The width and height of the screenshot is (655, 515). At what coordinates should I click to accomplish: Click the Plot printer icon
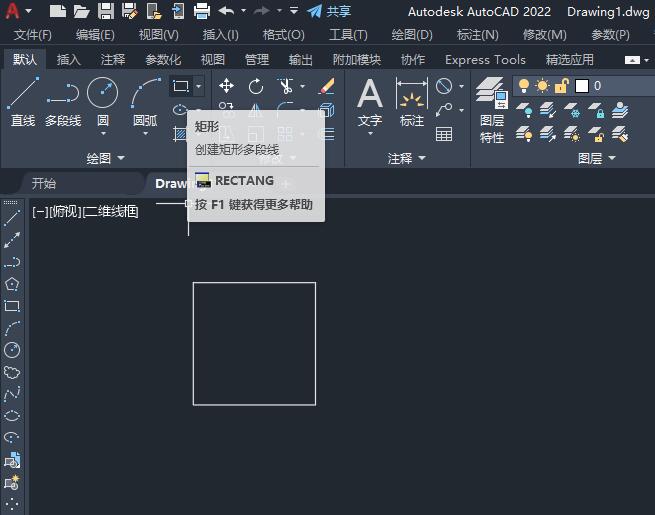(202, 11)
